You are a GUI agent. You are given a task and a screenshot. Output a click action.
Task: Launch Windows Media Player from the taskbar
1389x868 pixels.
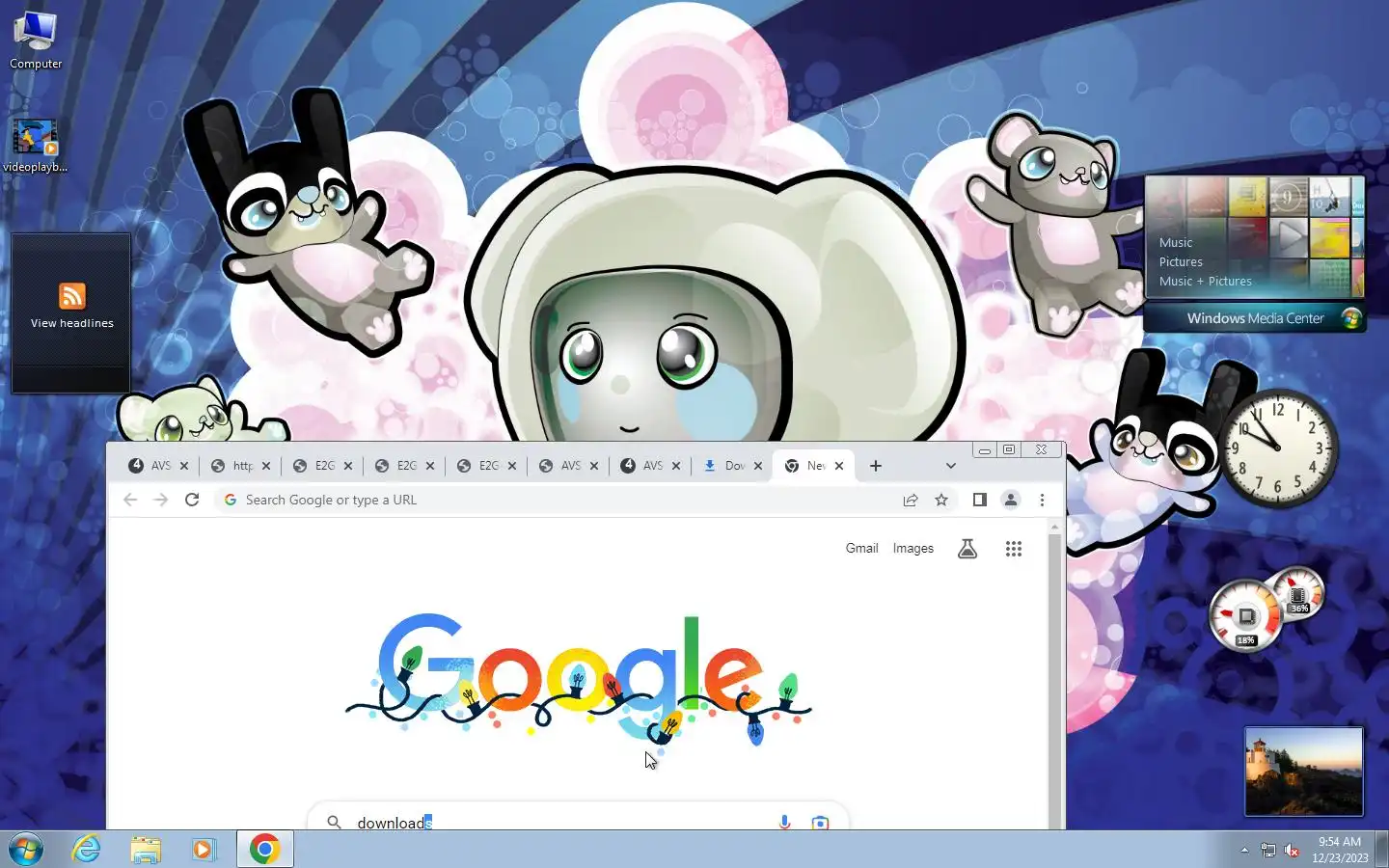tap(204, 850)
